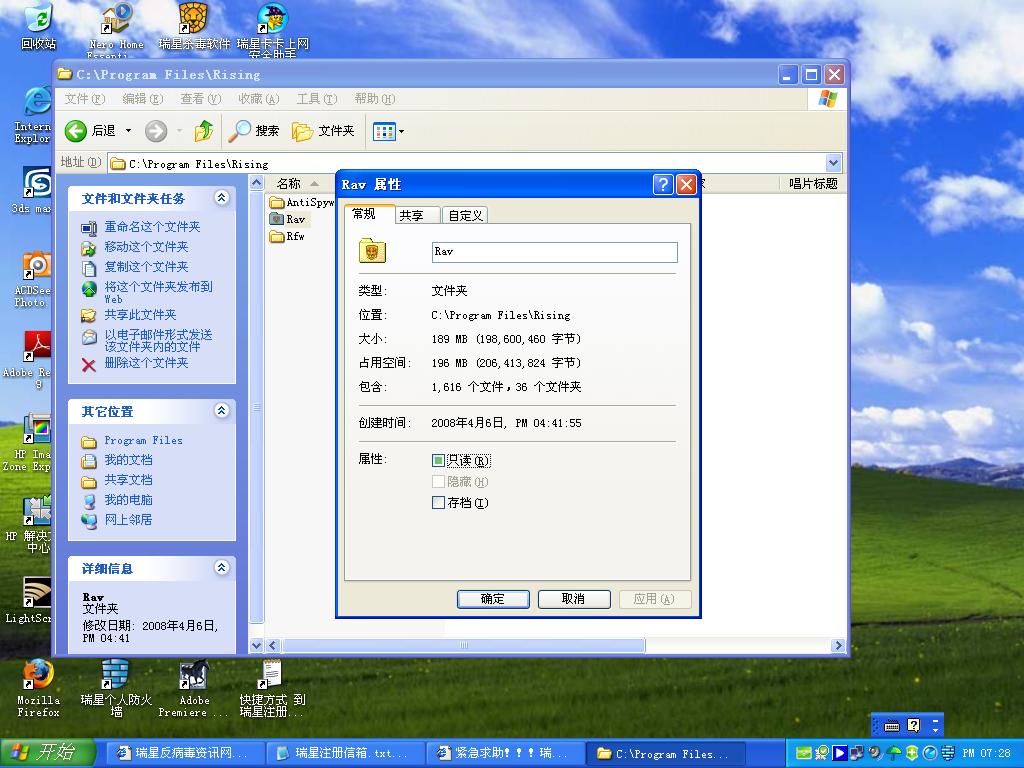Viewport: 1024px width, 768px height.
Task: Collapse the Other Places panel
Action: pos(221,410)
